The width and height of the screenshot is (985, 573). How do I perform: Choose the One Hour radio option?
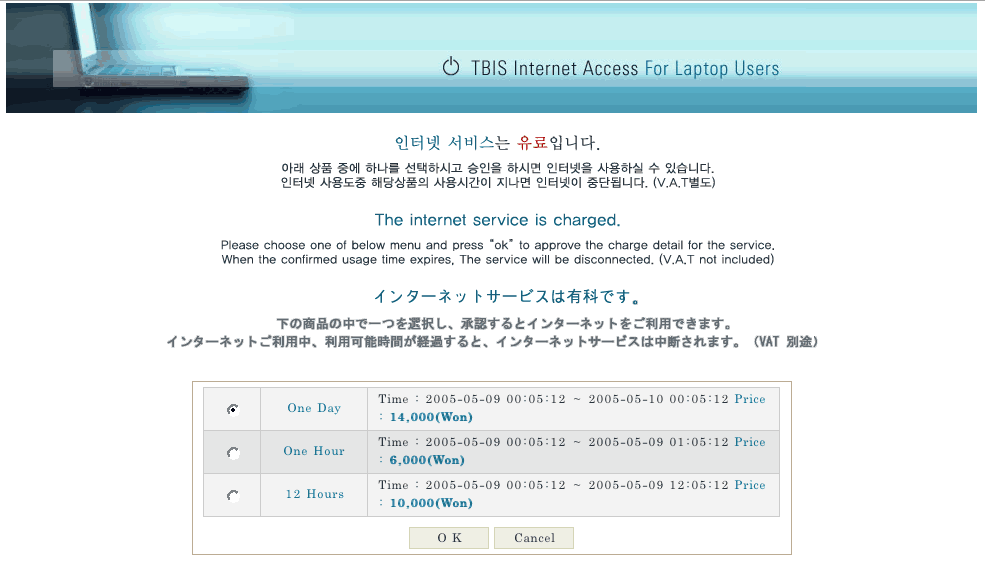[x=233, y=453]
